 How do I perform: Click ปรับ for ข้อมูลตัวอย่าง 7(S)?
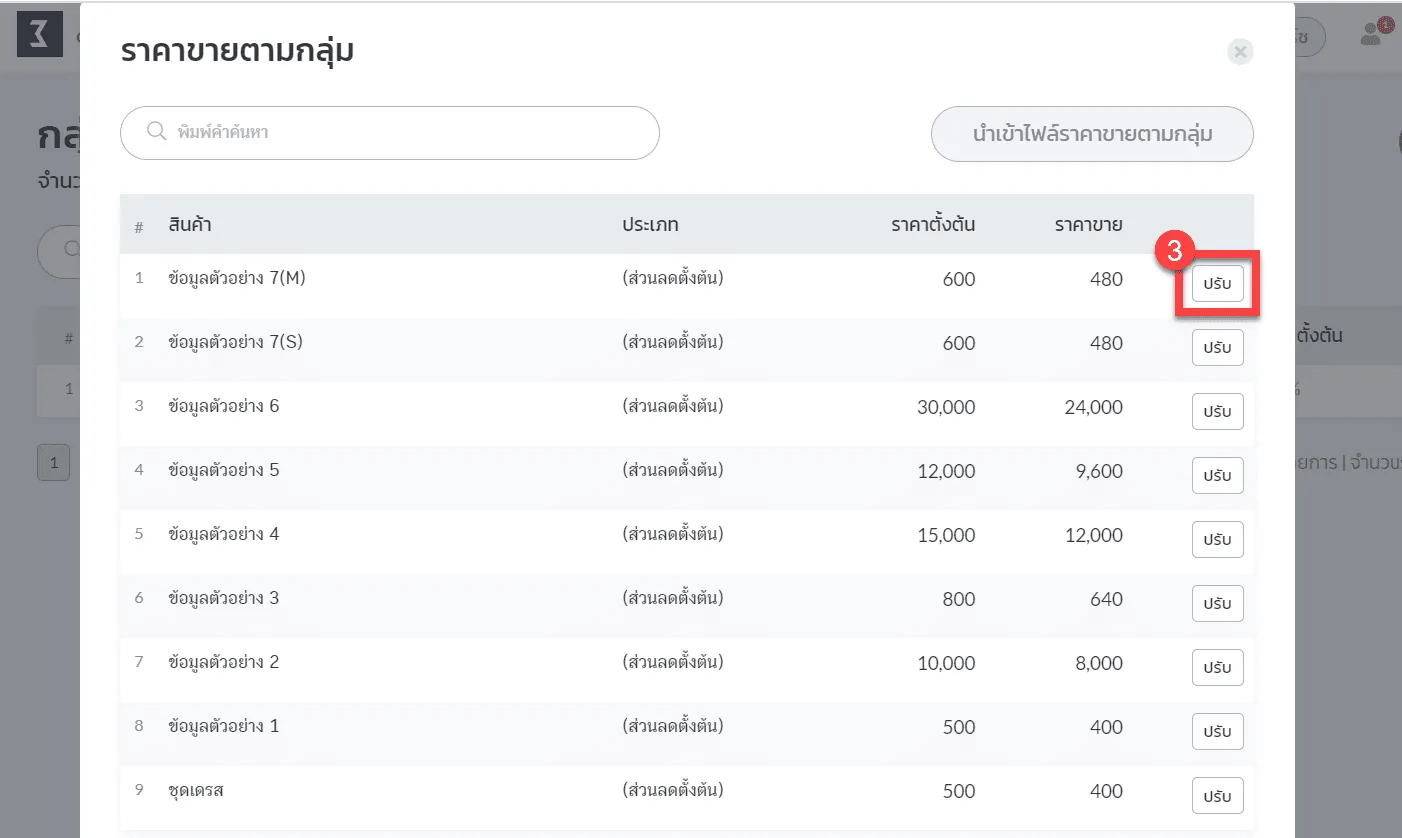pyautogui.click(x=1217, y=348)
